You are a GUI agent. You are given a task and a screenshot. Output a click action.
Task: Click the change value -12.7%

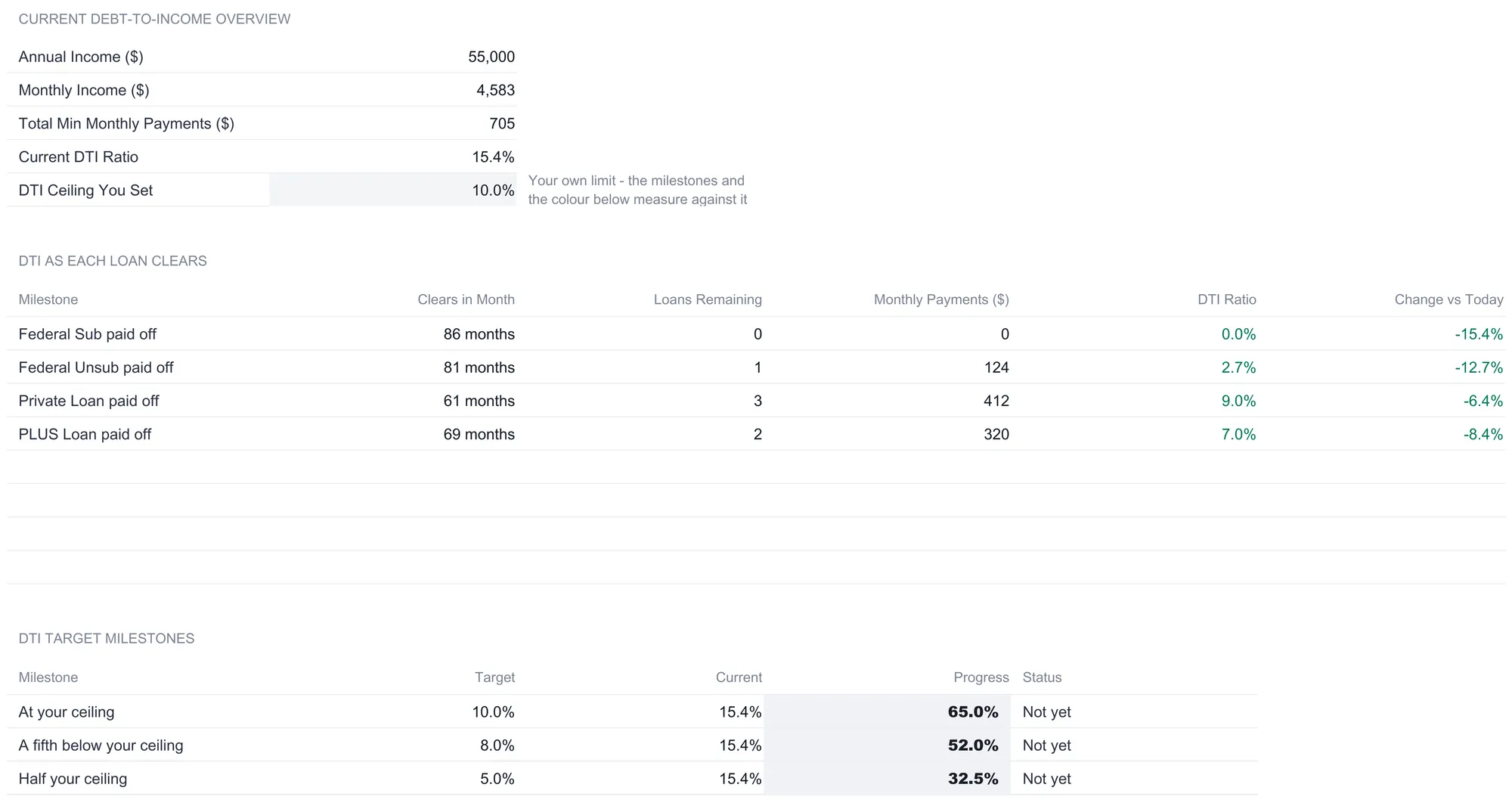point(1479,367)
